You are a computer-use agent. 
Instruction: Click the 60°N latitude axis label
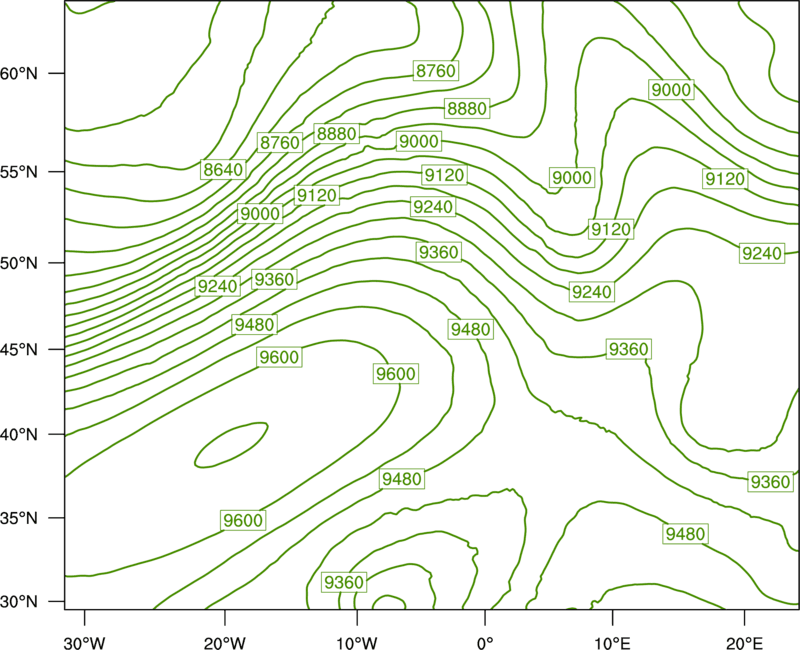pyautogui.click(x=19, y=73)
